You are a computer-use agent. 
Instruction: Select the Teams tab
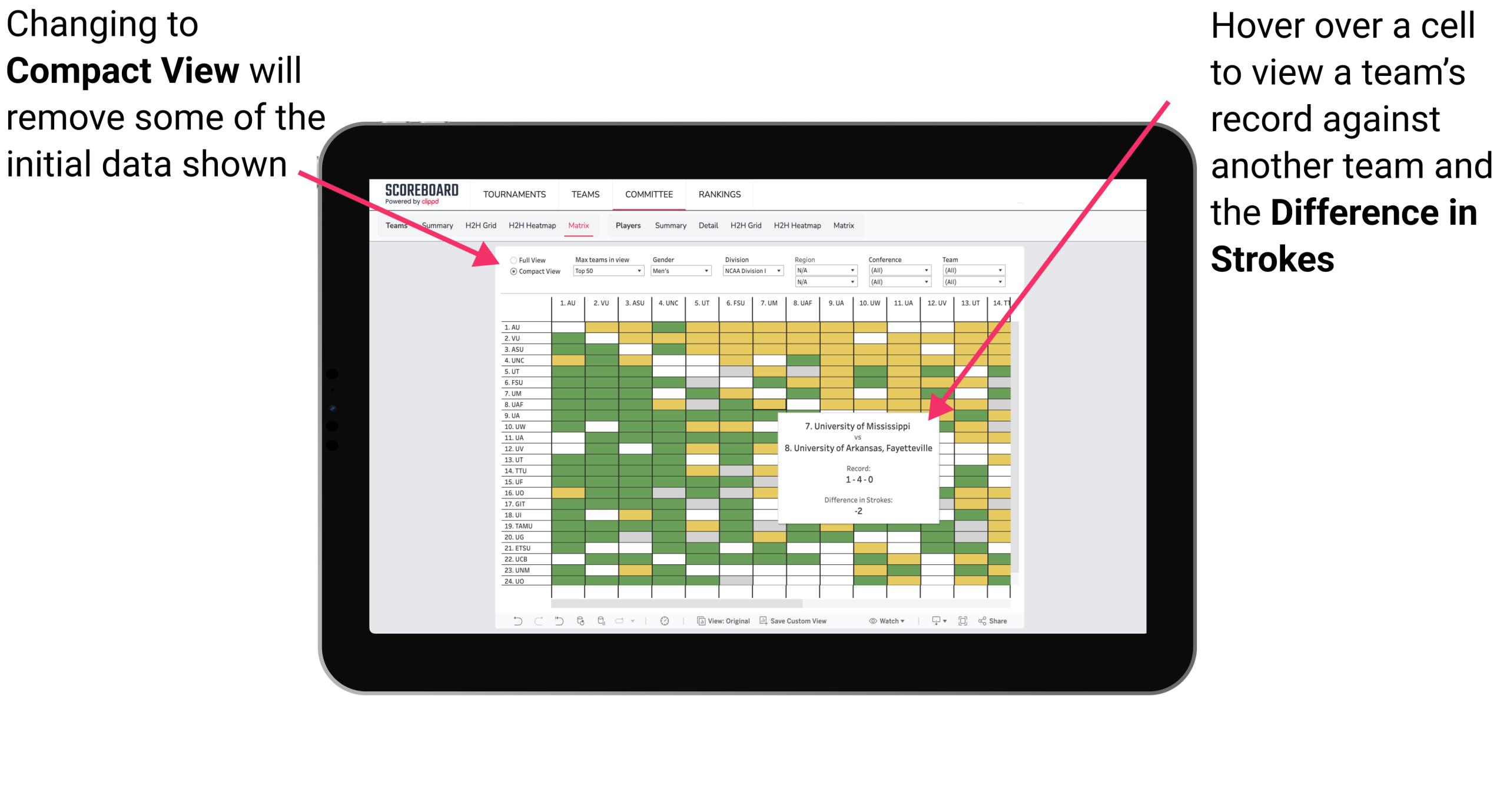[x=399, y=225]
